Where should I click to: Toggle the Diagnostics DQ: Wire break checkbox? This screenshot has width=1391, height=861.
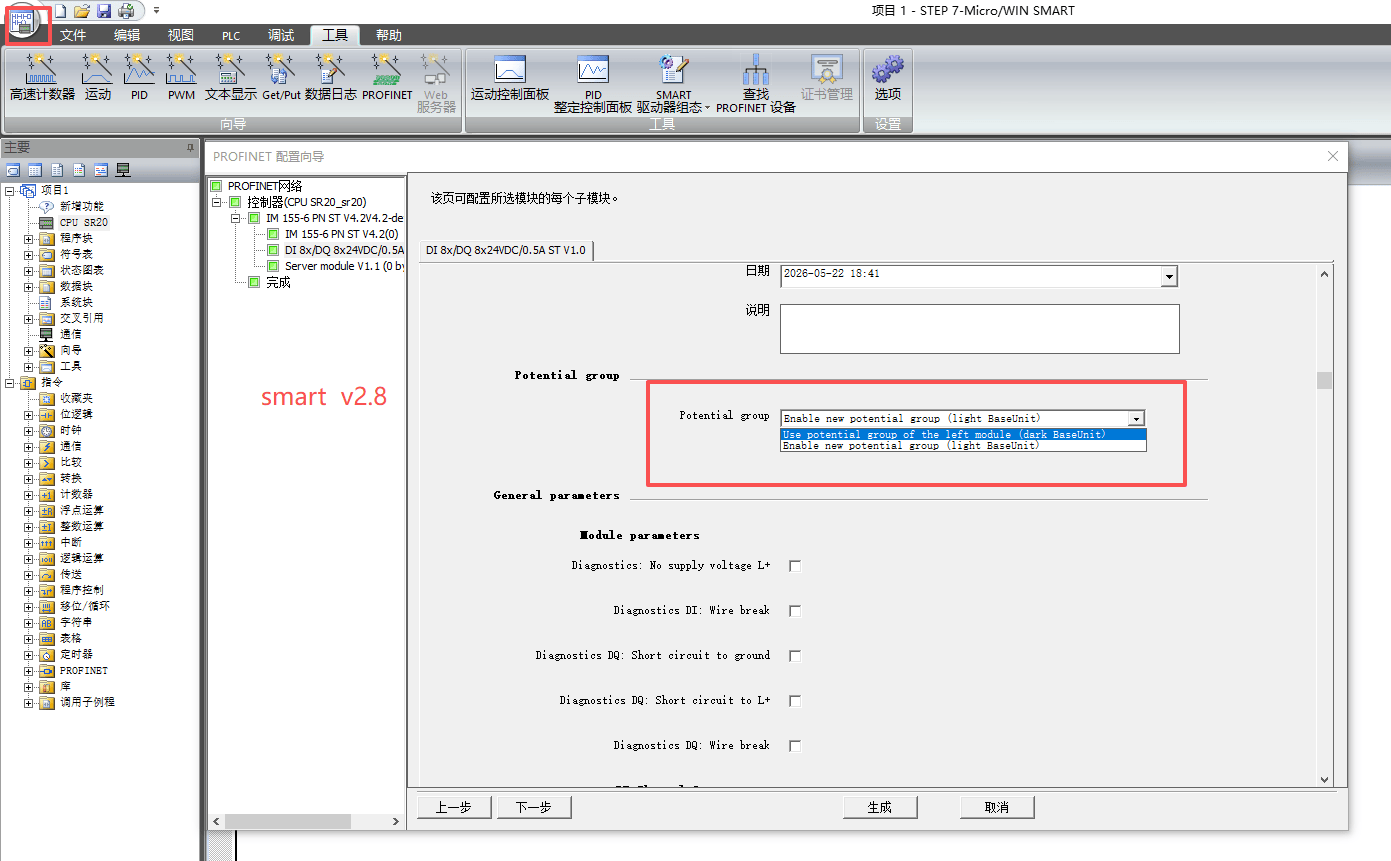tap(795, 746)
